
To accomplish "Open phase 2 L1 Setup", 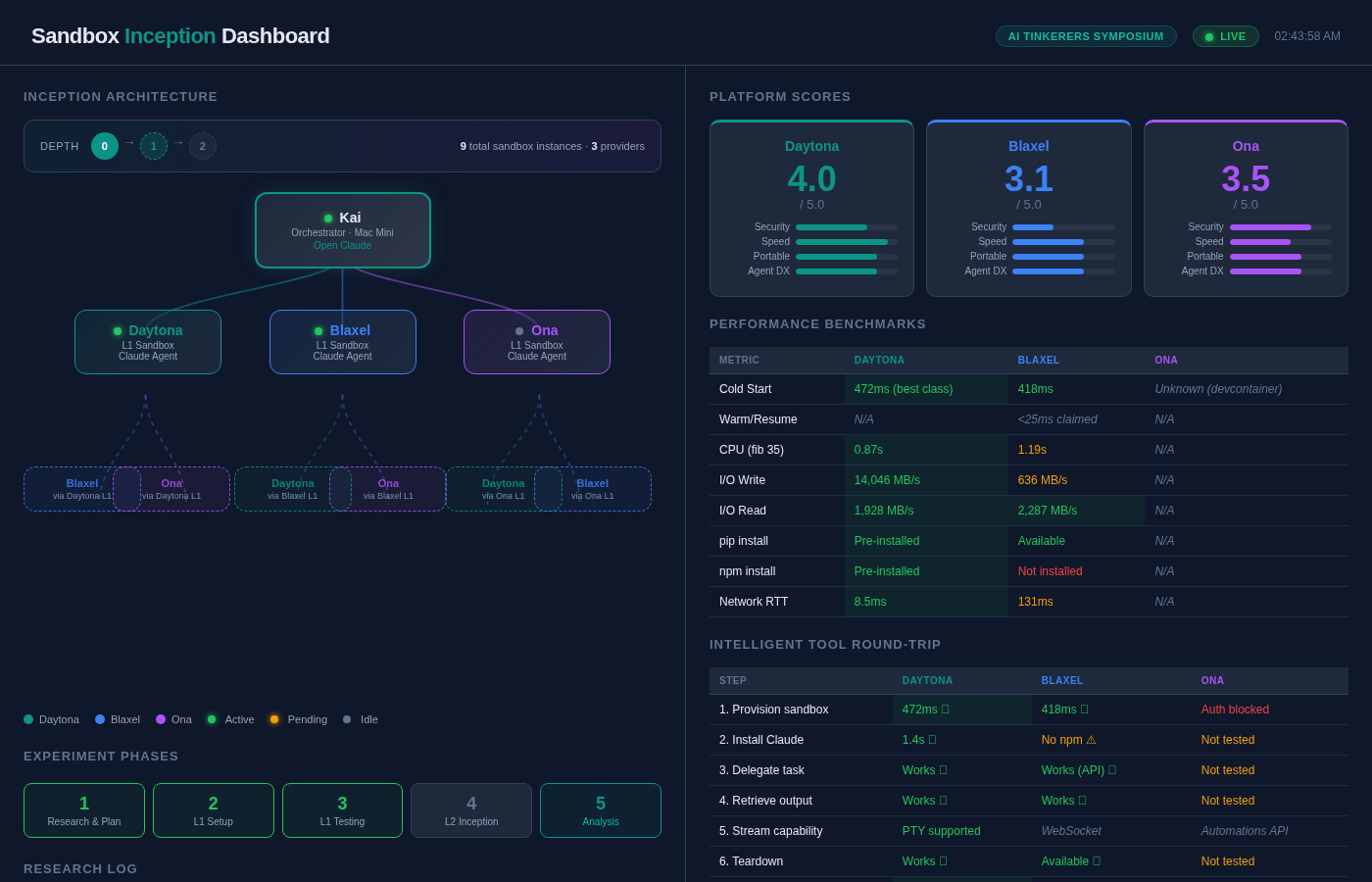I will coord(214,810).
